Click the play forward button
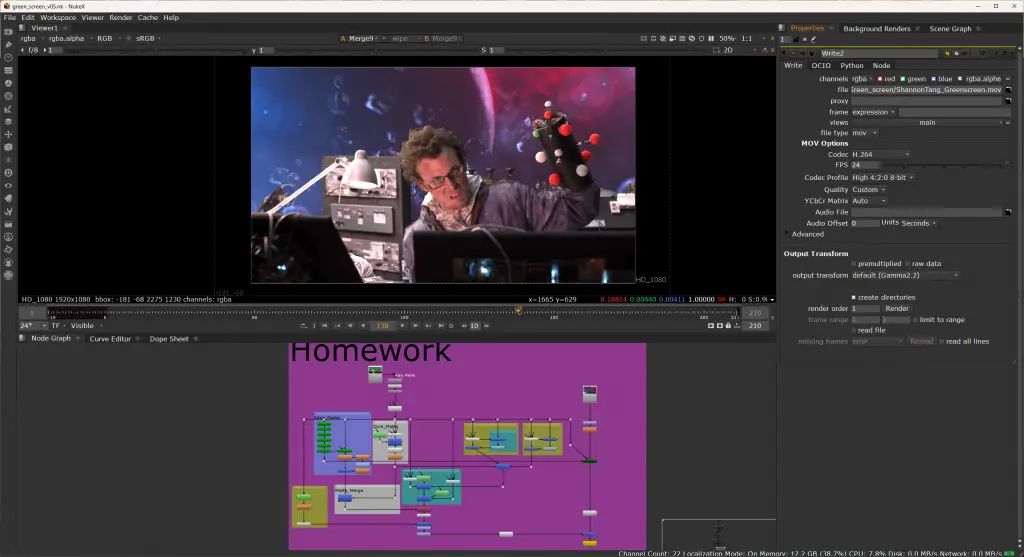The height and width of the screenshot is (557, 1024). click(402, 326)
